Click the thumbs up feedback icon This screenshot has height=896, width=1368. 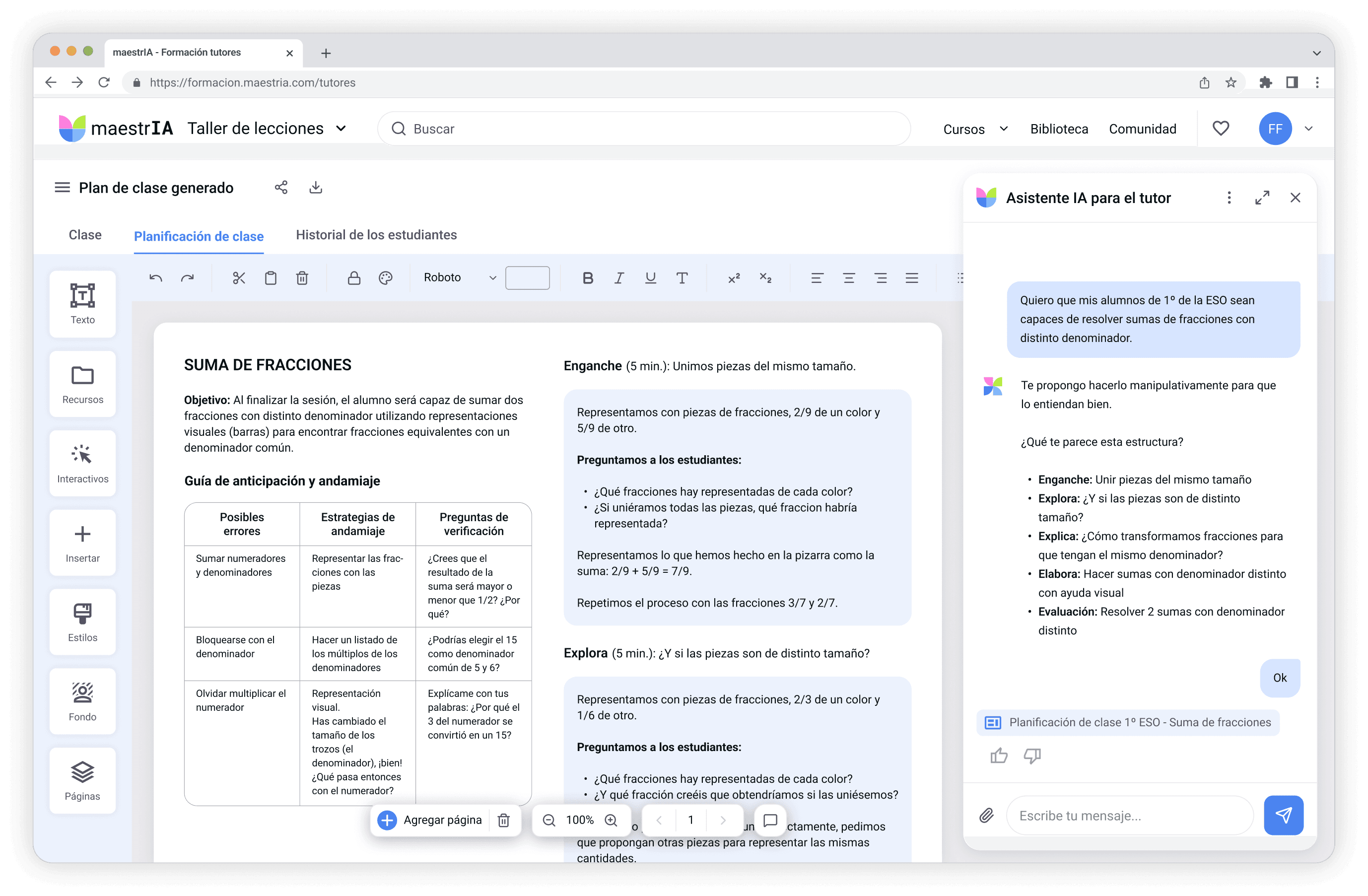[999, 755]
